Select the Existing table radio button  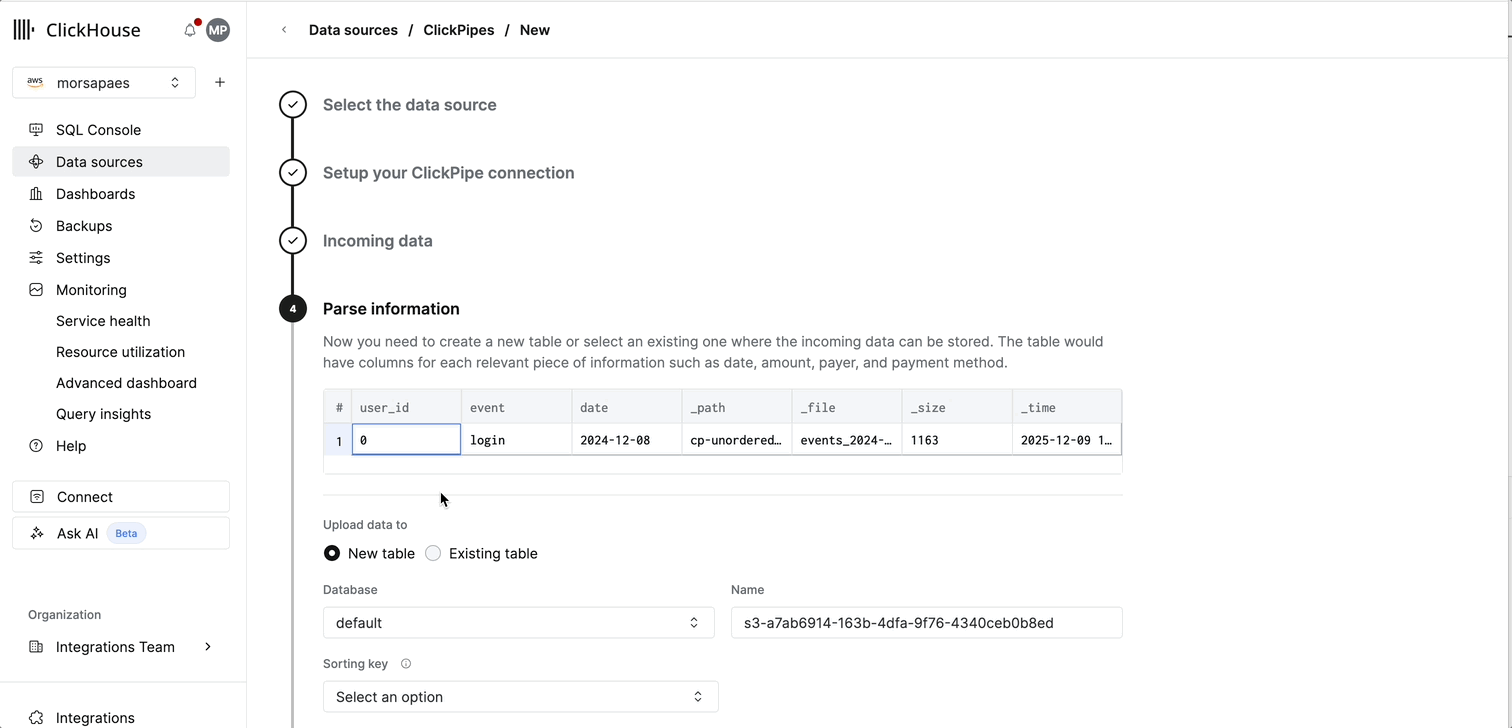click(x=433, y=553)
